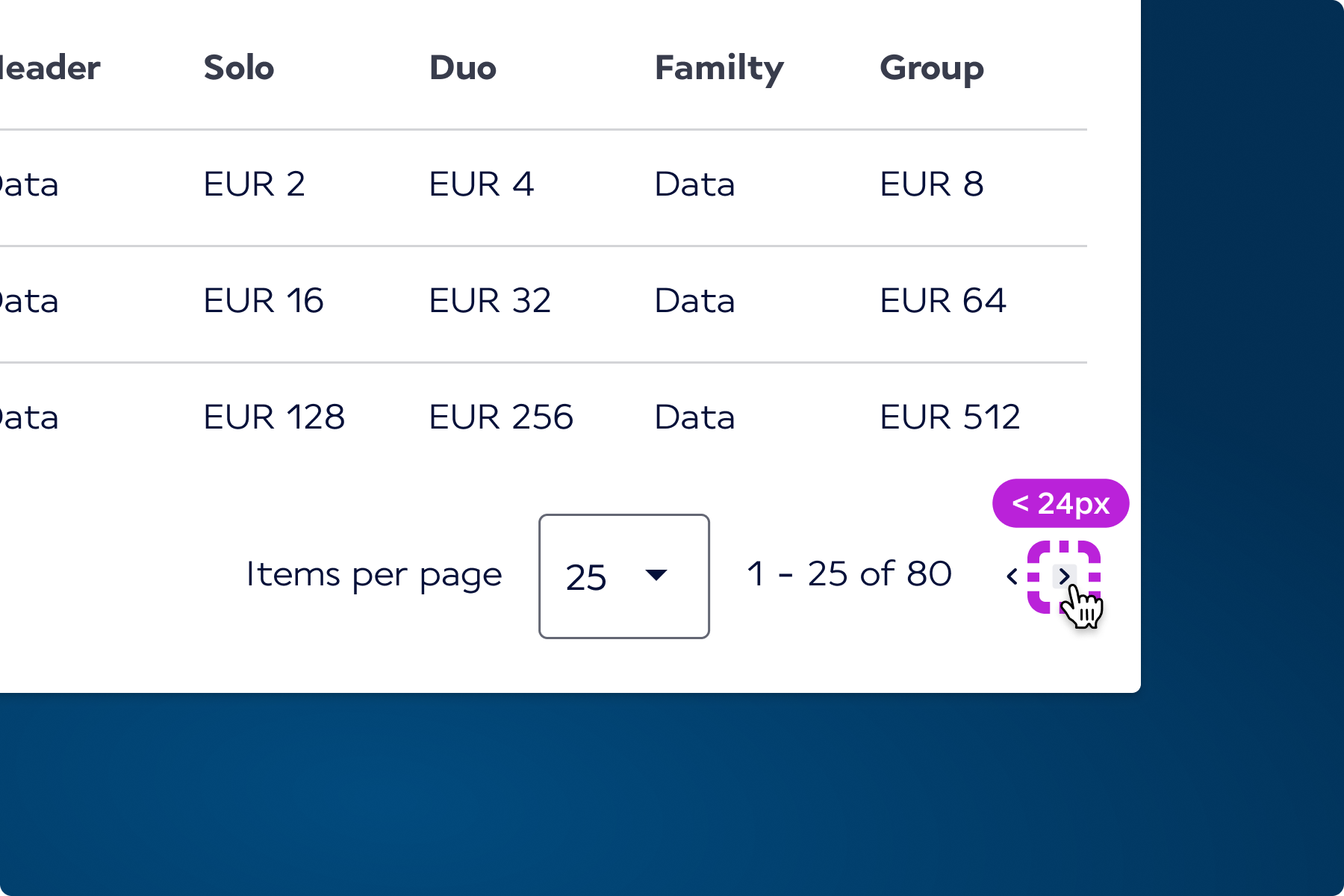Screen dimensions: 1344x896
Task: Select the EUR 16 cell
Action: 264,301
